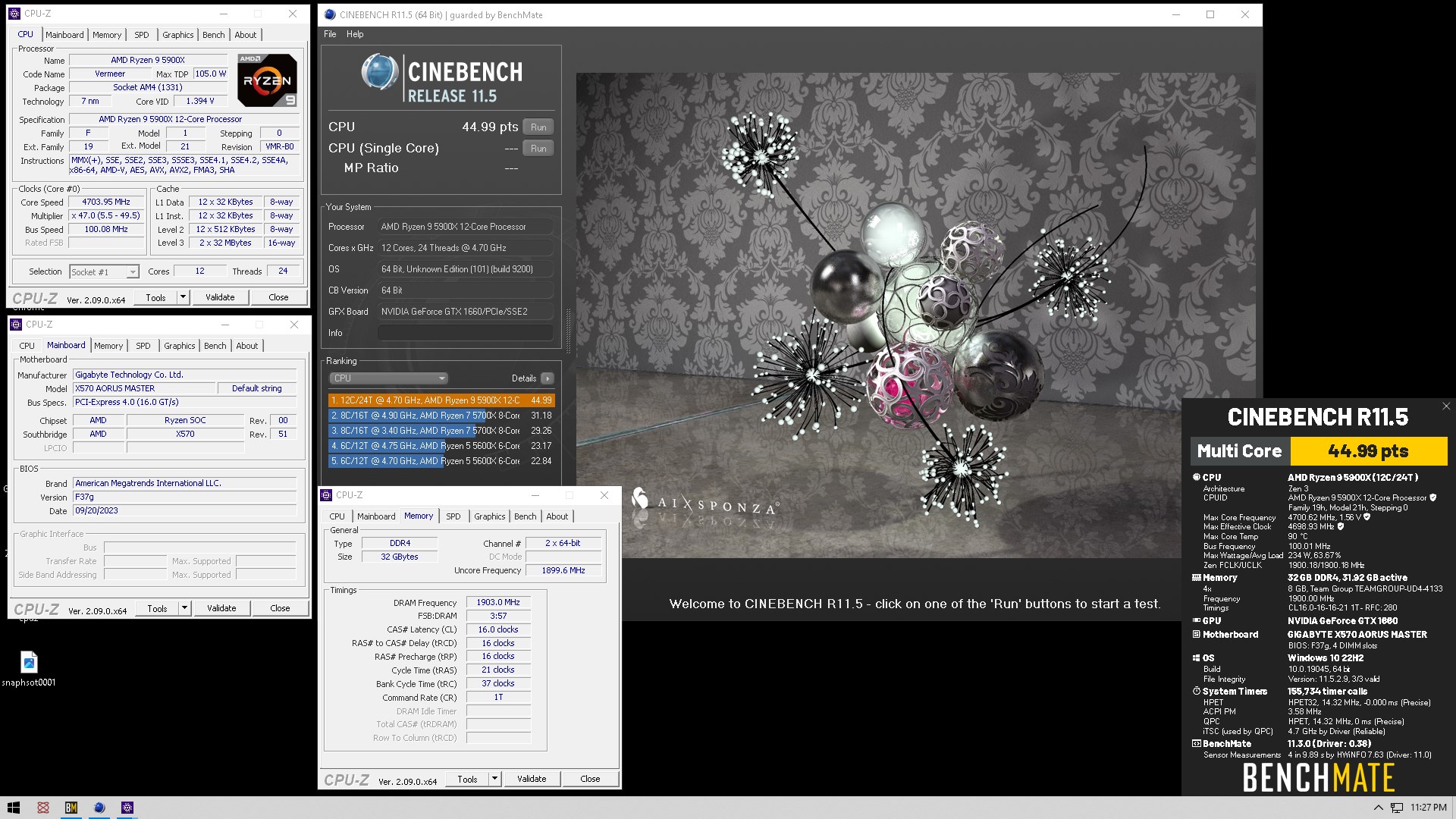Click the network icon in system tray

(1397, 808)
